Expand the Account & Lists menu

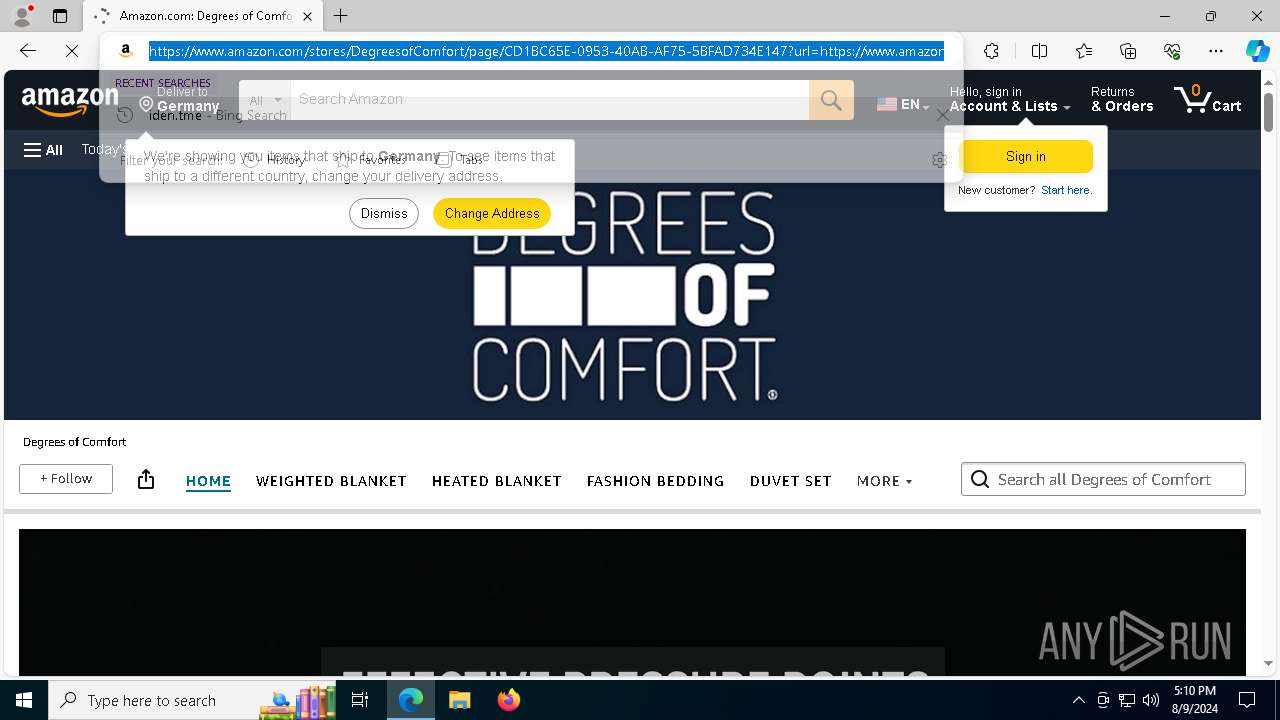pyautogui.click(x=1010, y=100)
